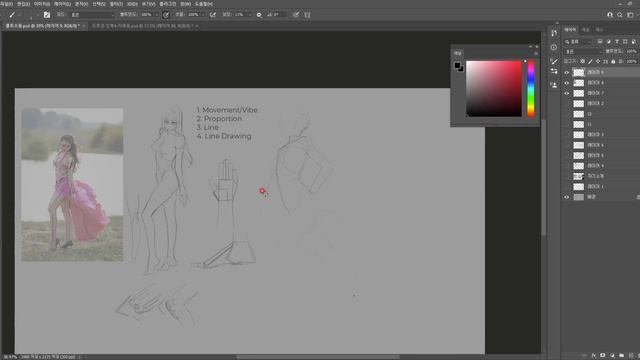Viewport: 640px width, 360px height.
Task: Lock layer position icon
Action: (598, 61)
